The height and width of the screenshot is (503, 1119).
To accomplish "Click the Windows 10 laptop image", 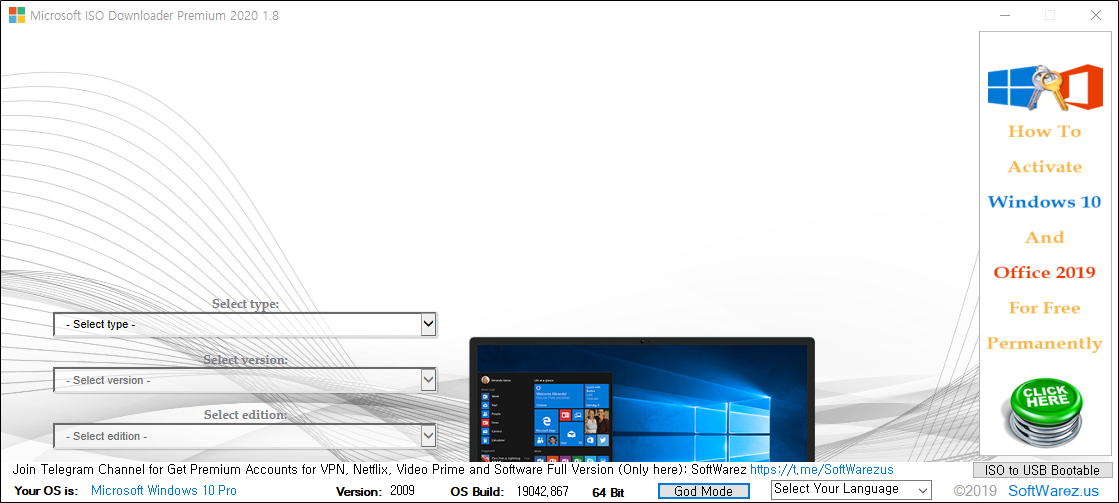I will click(x=642, y=399).
